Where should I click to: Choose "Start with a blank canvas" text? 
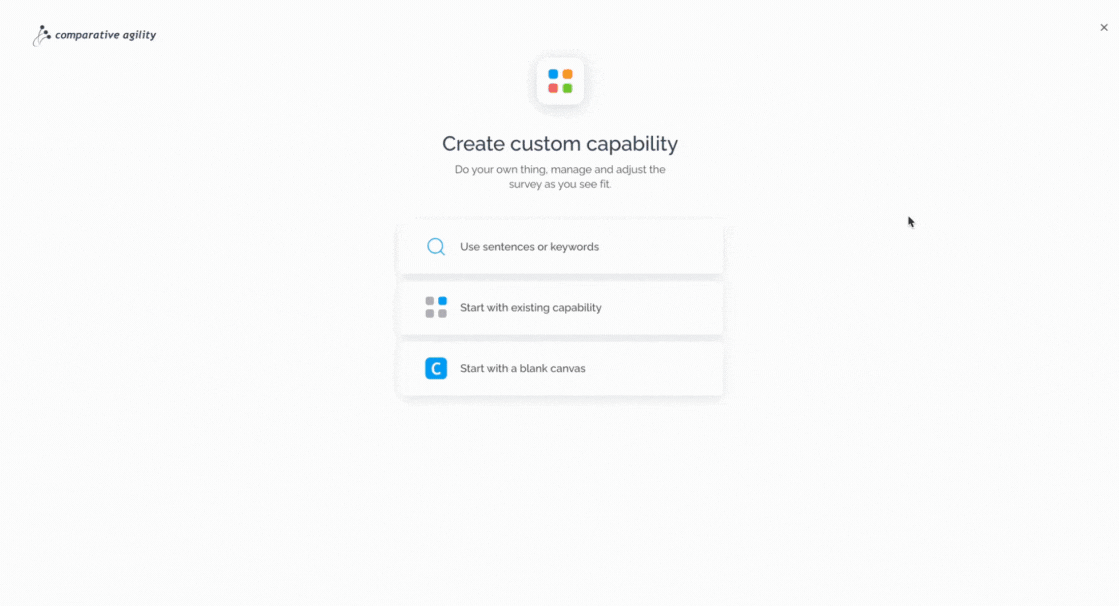click(522, 368)
